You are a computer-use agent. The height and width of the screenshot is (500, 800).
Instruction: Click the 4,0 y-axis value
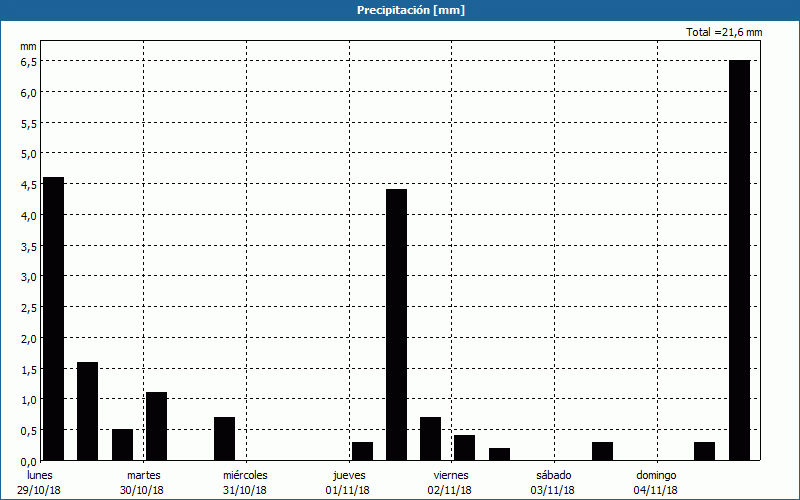[29, 216]
